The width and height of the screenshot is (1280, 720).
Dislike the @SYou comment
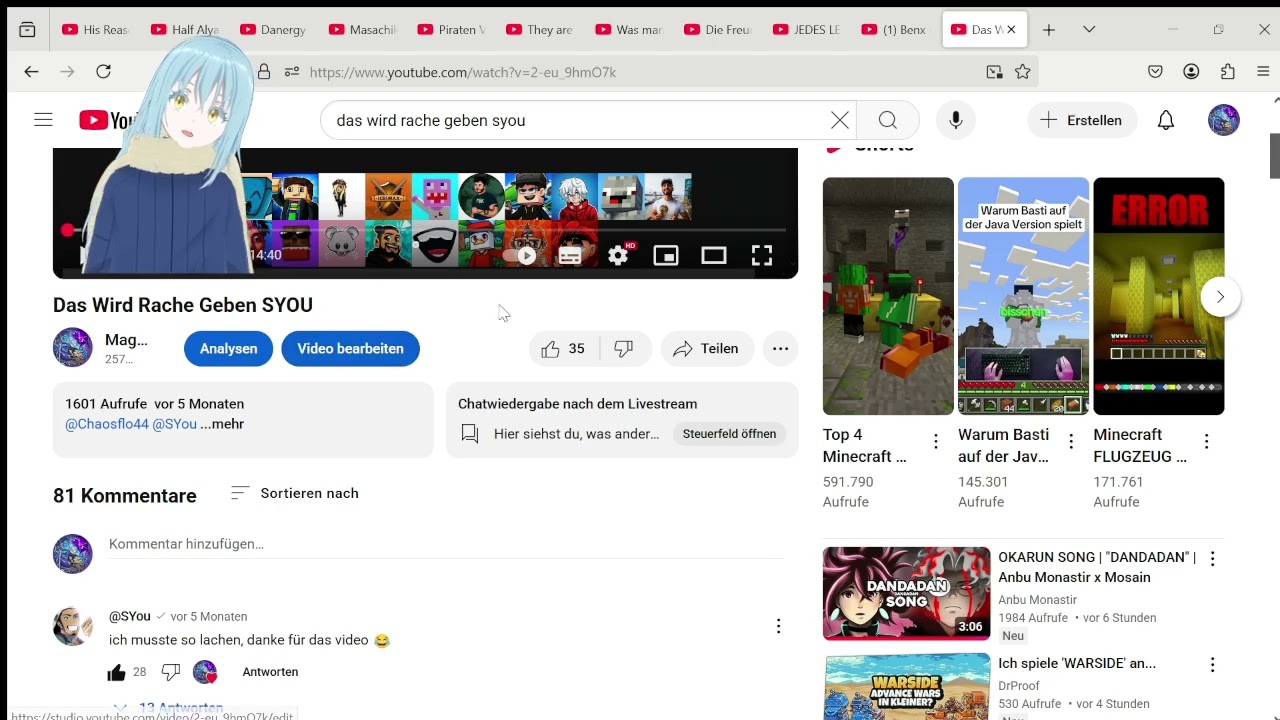tap(171, 672)
